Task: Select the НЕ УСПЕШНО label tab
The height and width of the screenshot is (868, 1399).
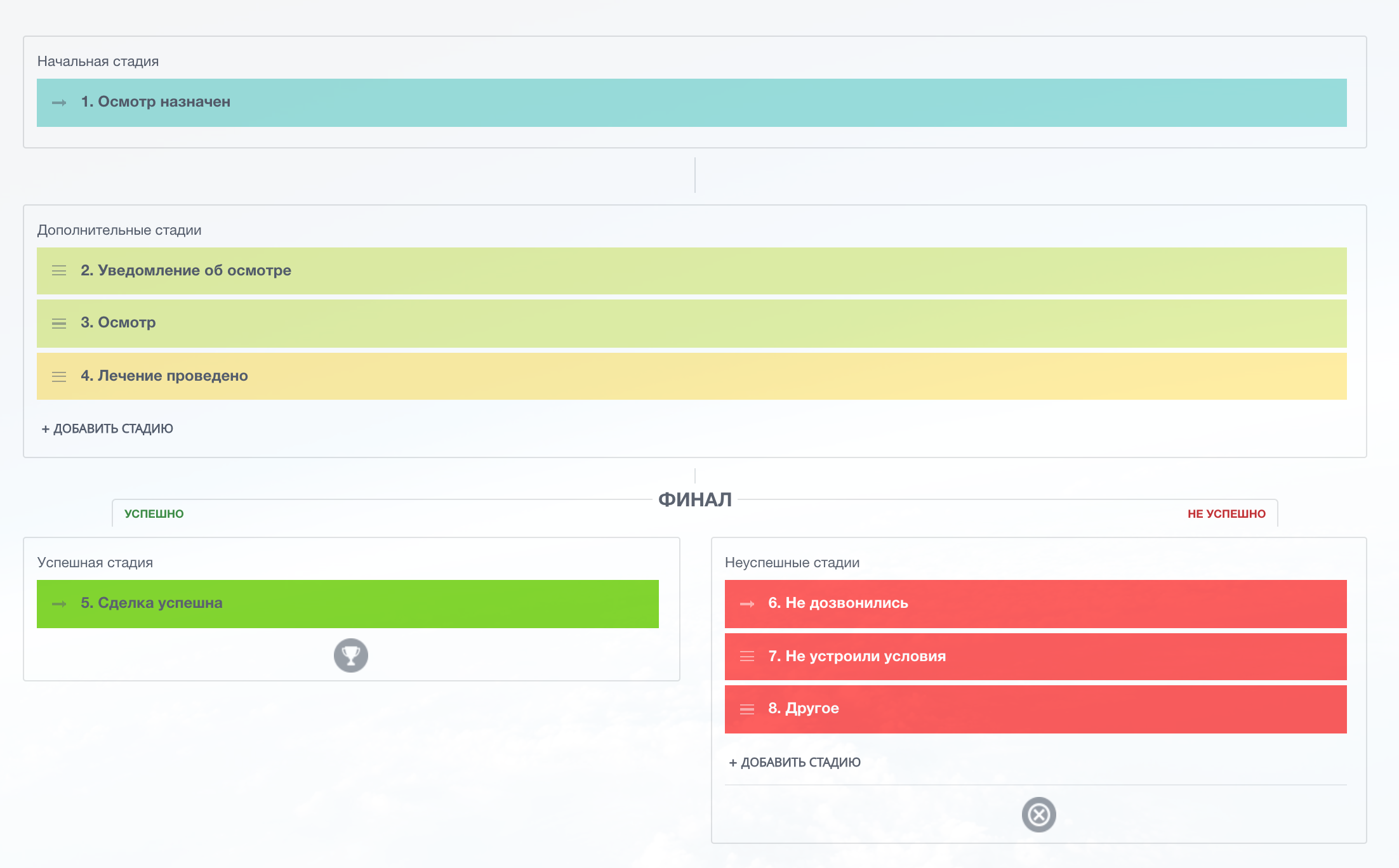Action: [1226, 514]
